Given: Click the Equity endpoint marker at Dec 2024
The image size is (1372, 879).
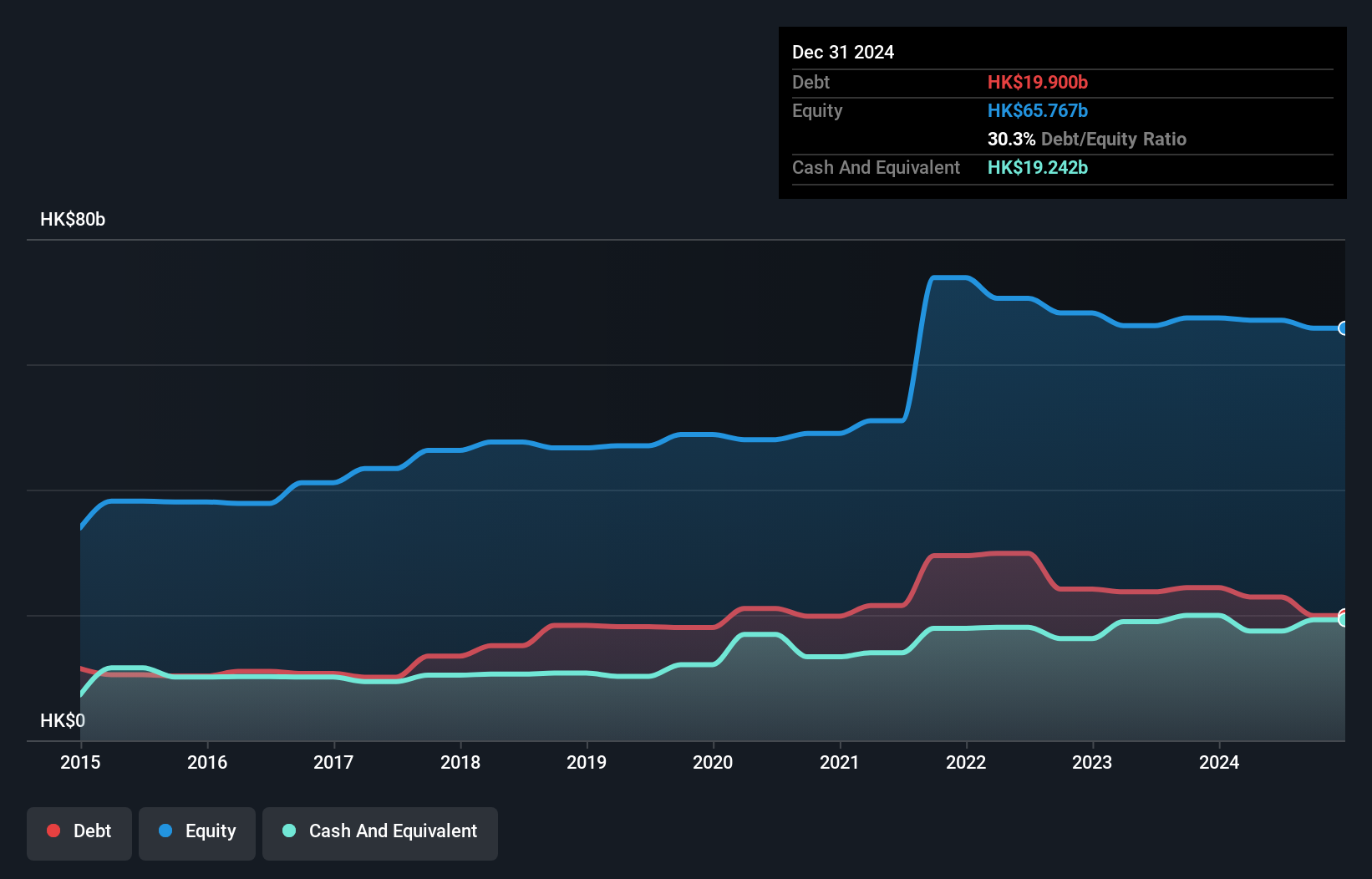Looking at the screenshot, I should click(x=1343, y=328).
